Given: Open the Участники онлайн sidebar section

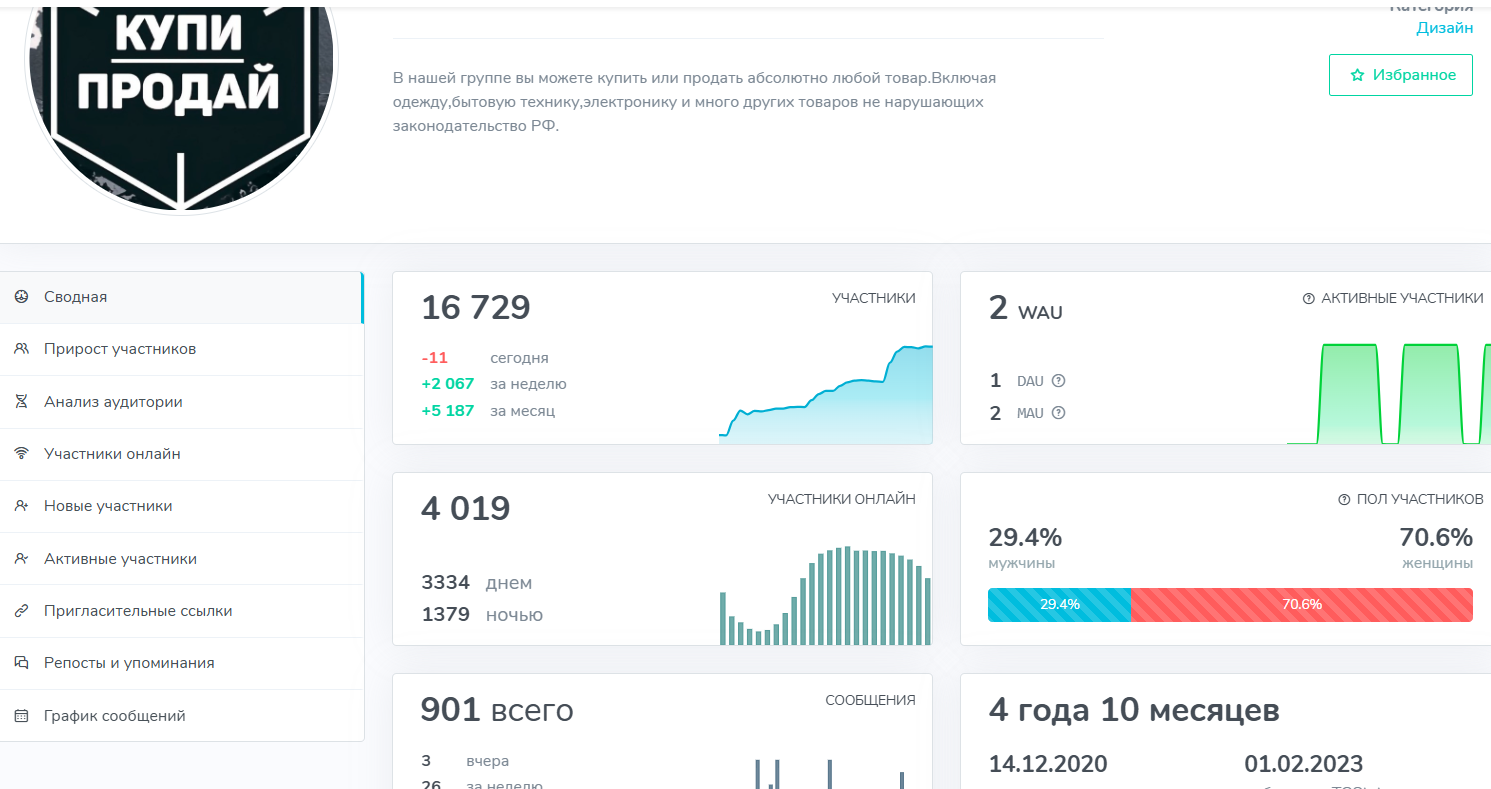Looking at the screenshot, I should coord(112,454).
